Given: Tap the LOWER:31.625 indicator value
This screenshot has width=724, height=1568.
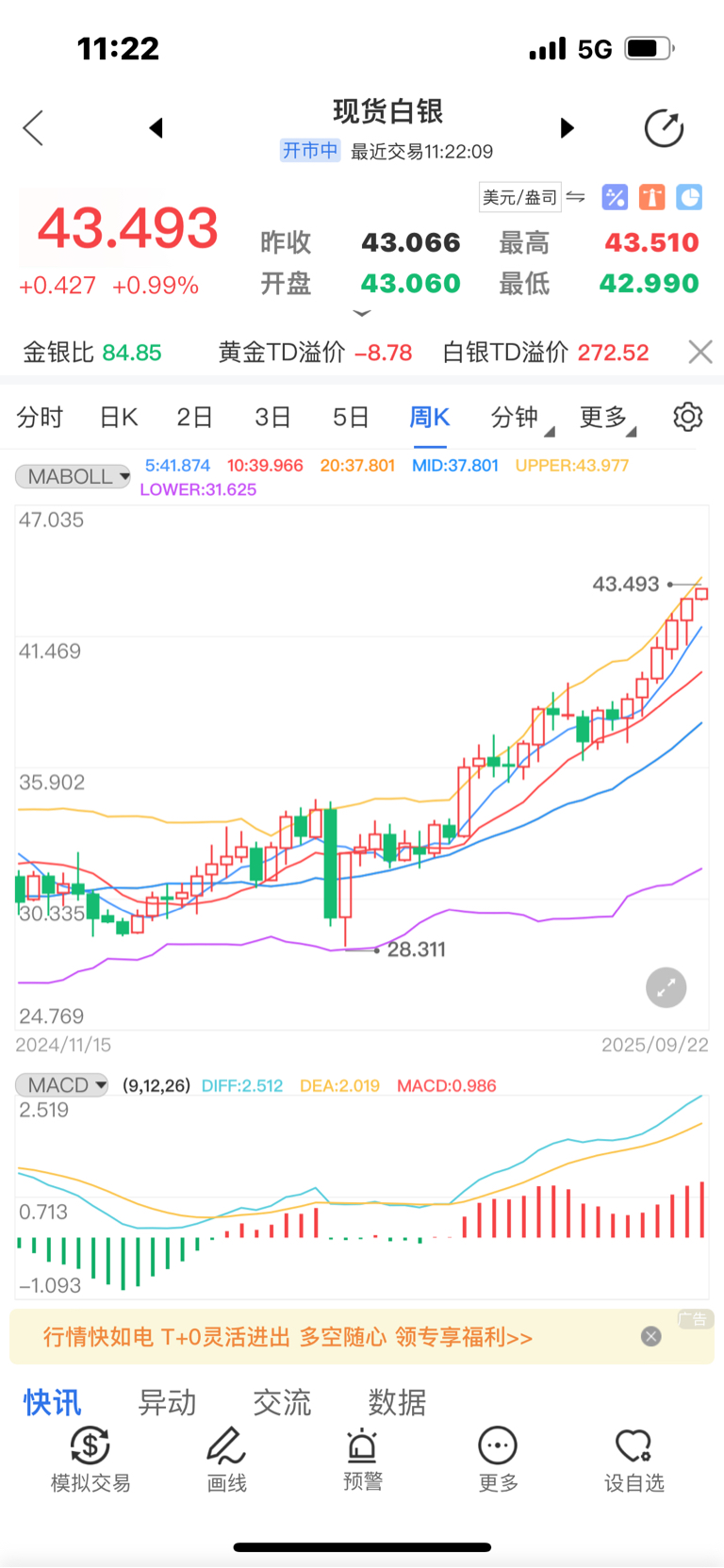Looking at the screenshot, I should click(198, 489).
